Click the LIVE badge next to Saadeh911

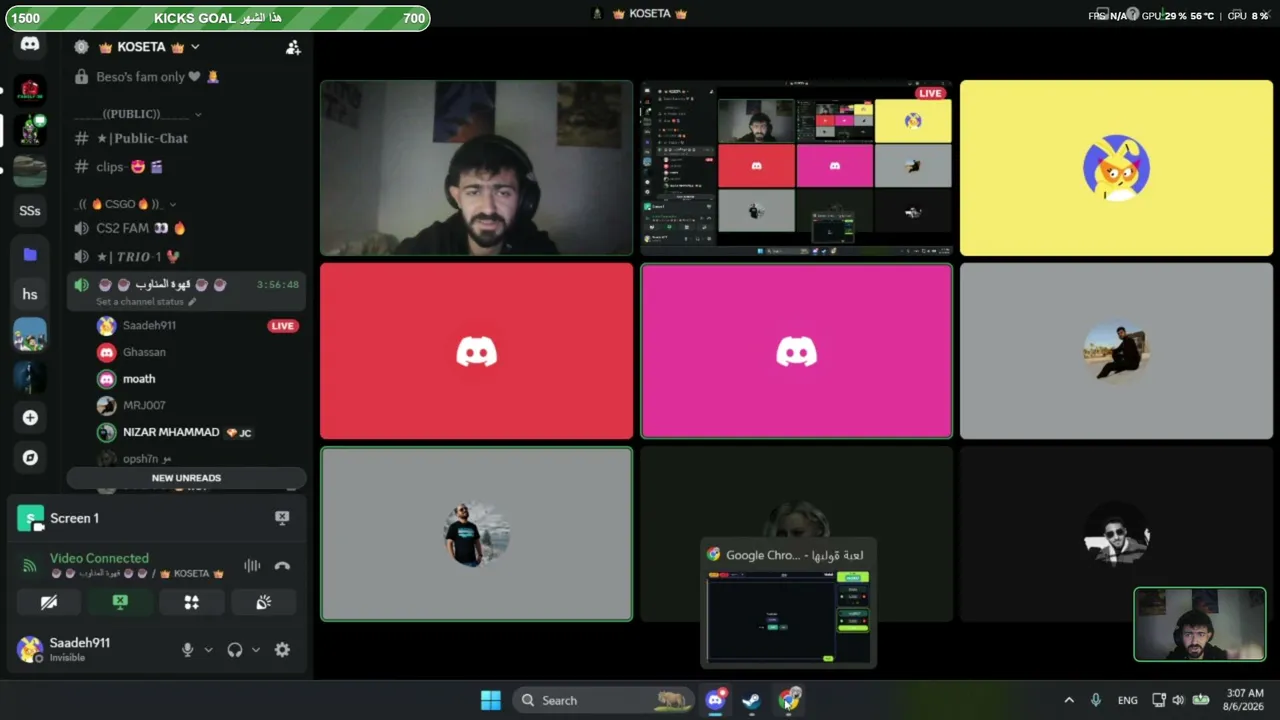coord(283,326)
